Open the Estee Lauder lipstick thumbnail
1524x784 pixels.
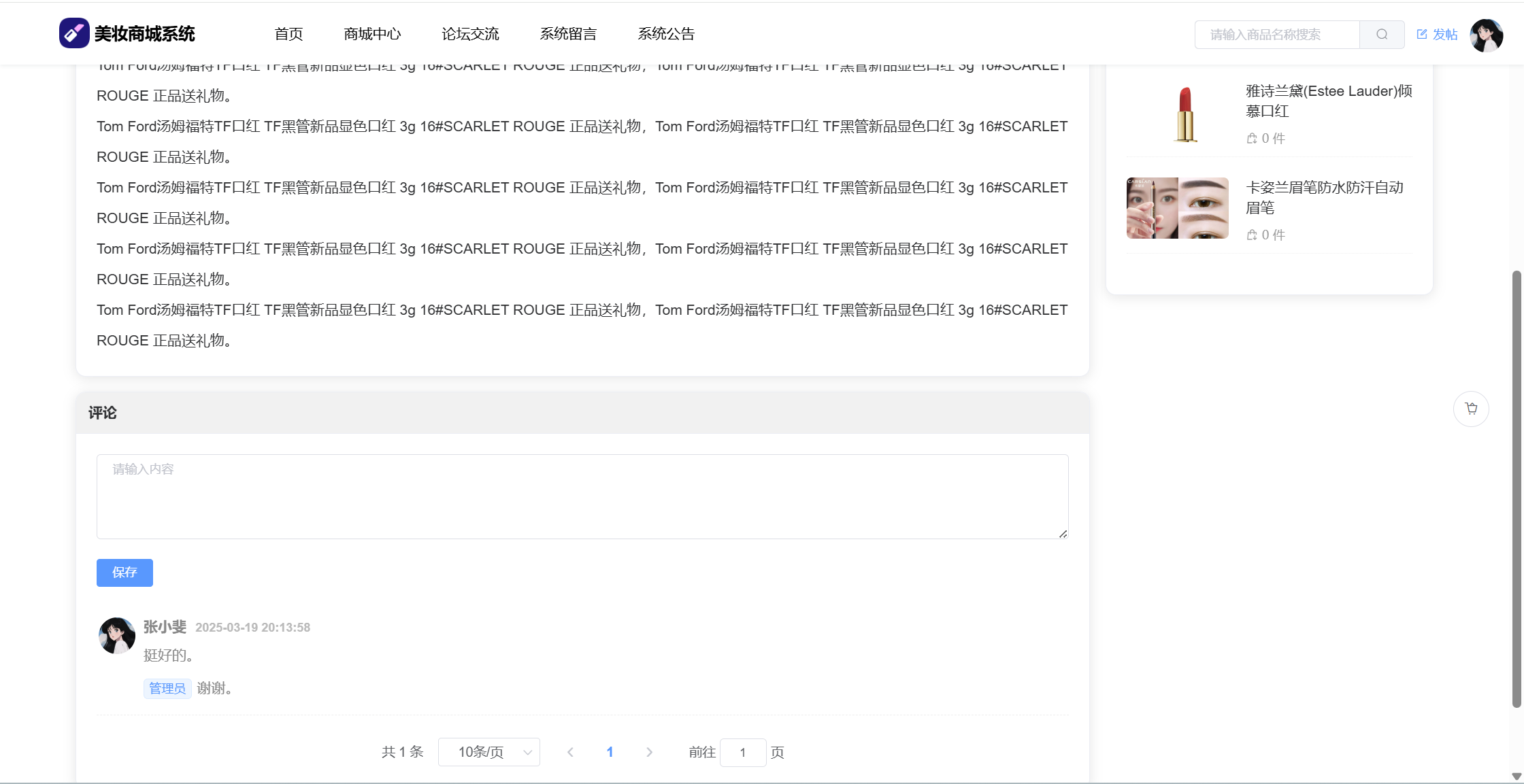point(1185,114)
